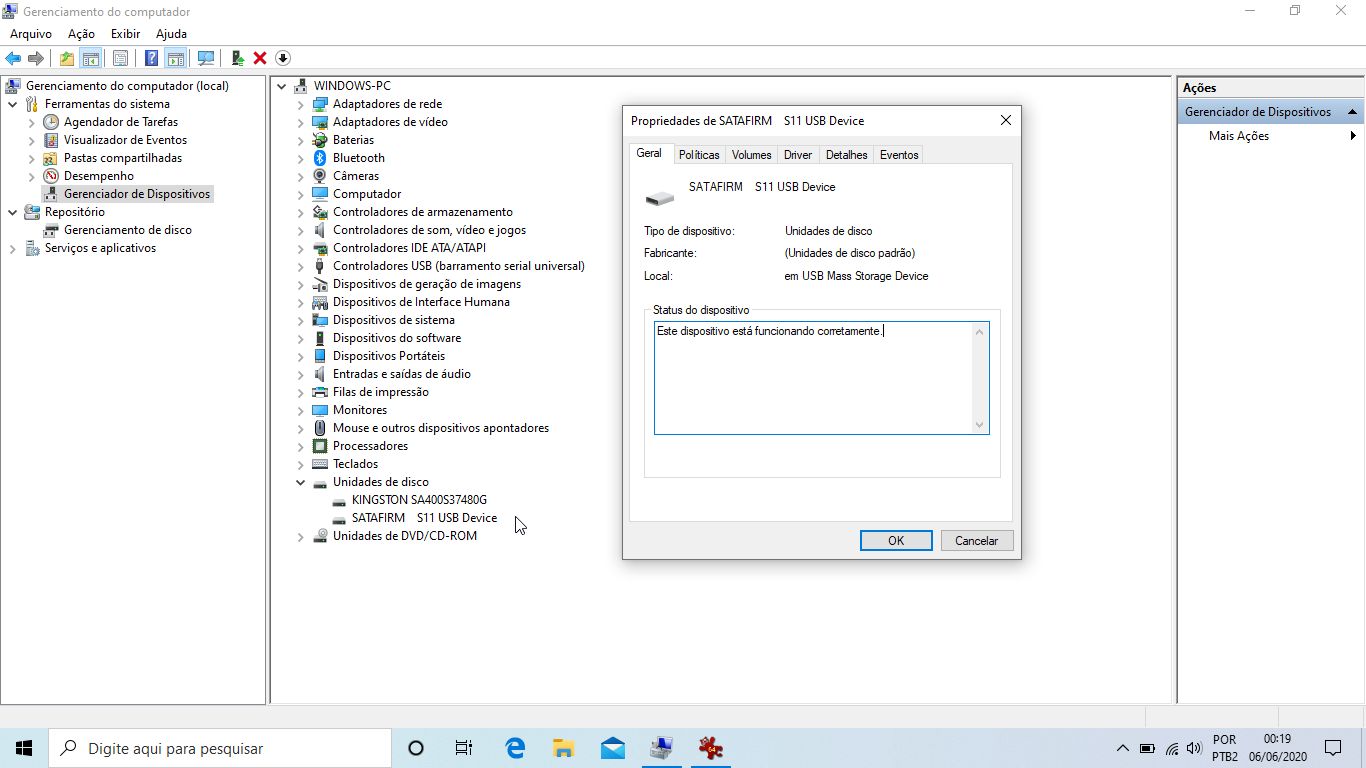Open Microsoft Edge from the taskbar
The image size is (1366, 768).
coord(515,748)
